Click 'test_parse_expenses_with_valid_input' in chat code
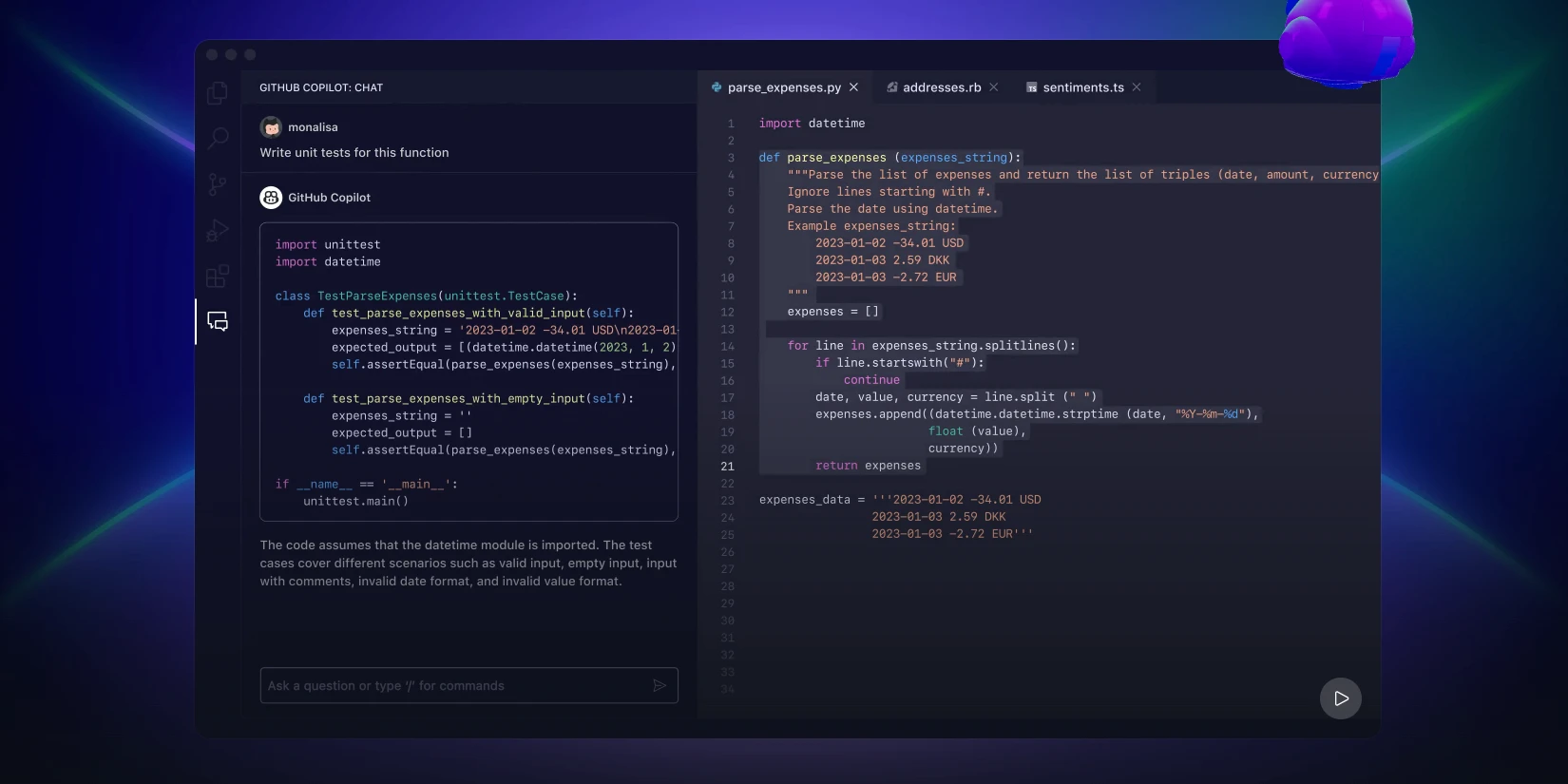 (457, 314)
